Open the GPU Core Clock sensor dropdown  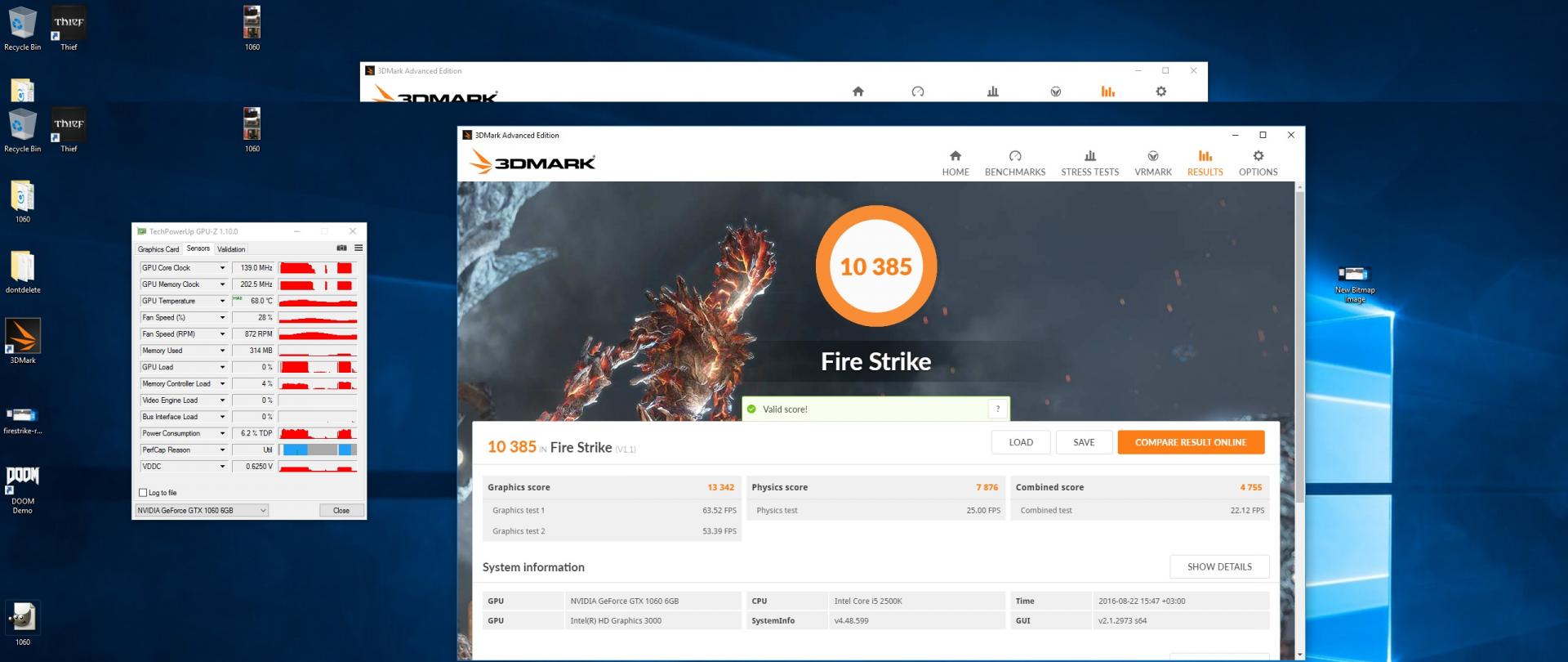click(222, 268)
